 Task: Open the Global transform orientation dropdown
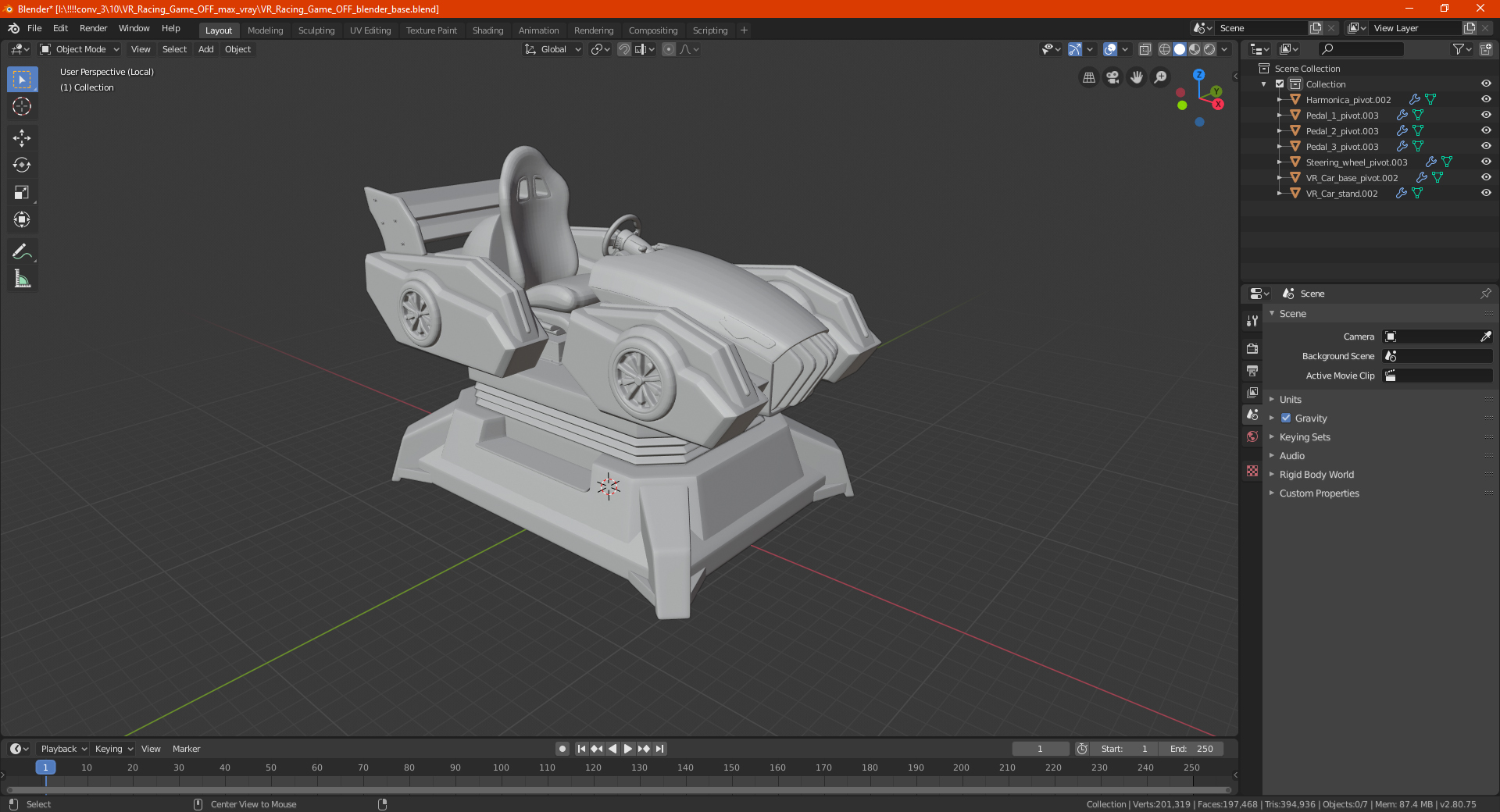pyautogui.click(x=553, y=49)
